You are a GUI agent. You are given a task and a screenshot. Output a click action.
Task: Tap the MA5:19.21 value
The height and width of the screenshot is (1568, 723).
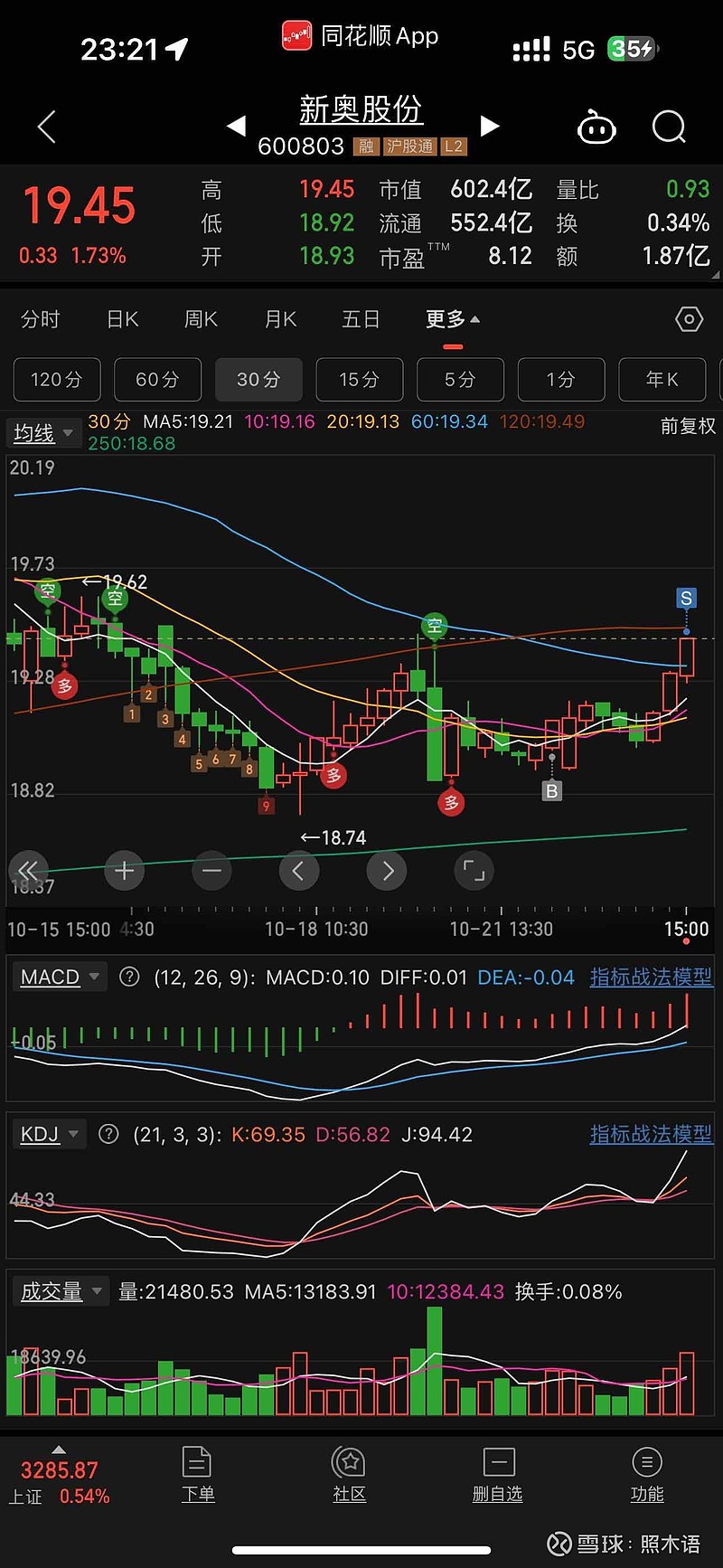[x=188, y=421]
